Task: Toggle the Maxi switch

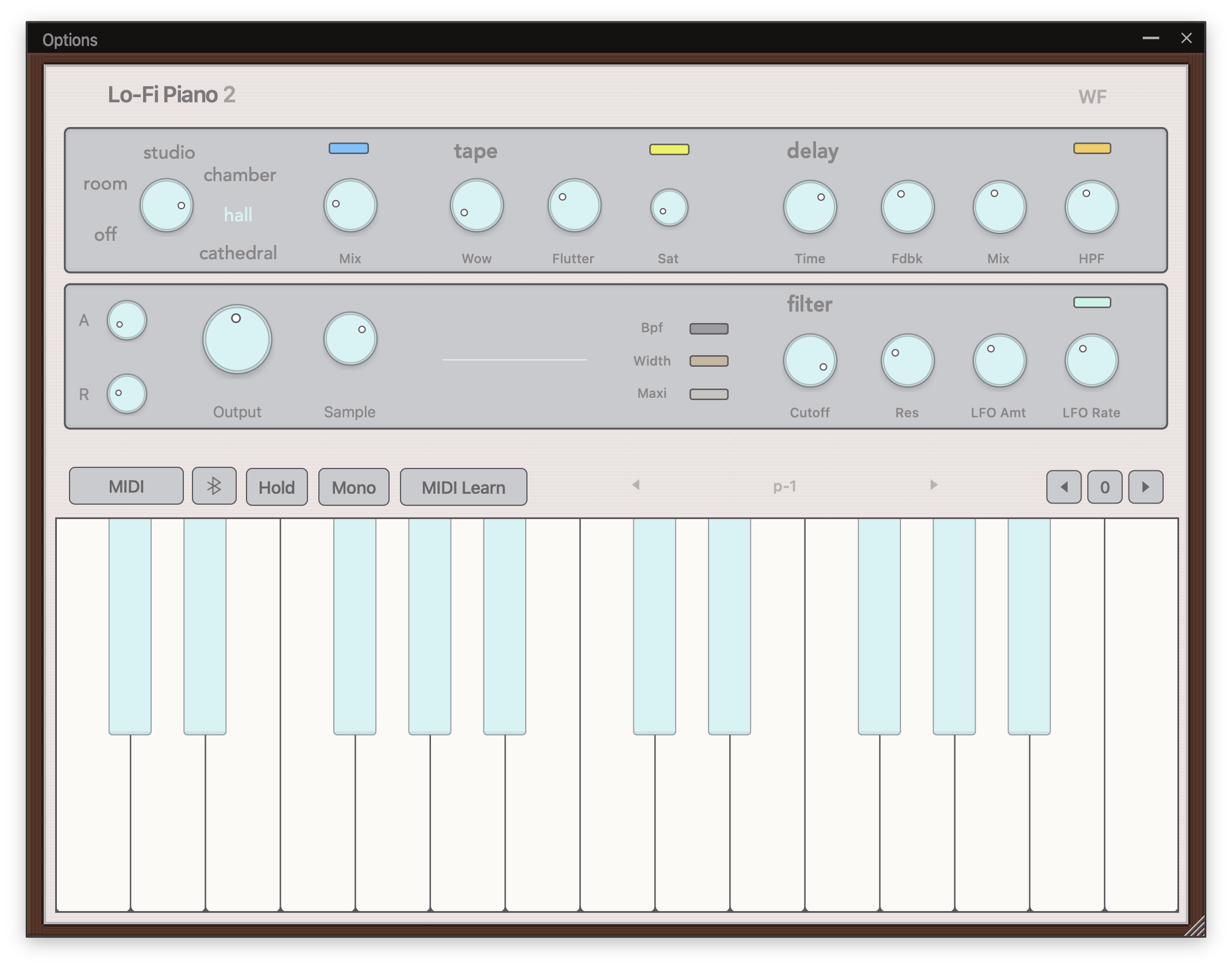Action: [709, 394]
